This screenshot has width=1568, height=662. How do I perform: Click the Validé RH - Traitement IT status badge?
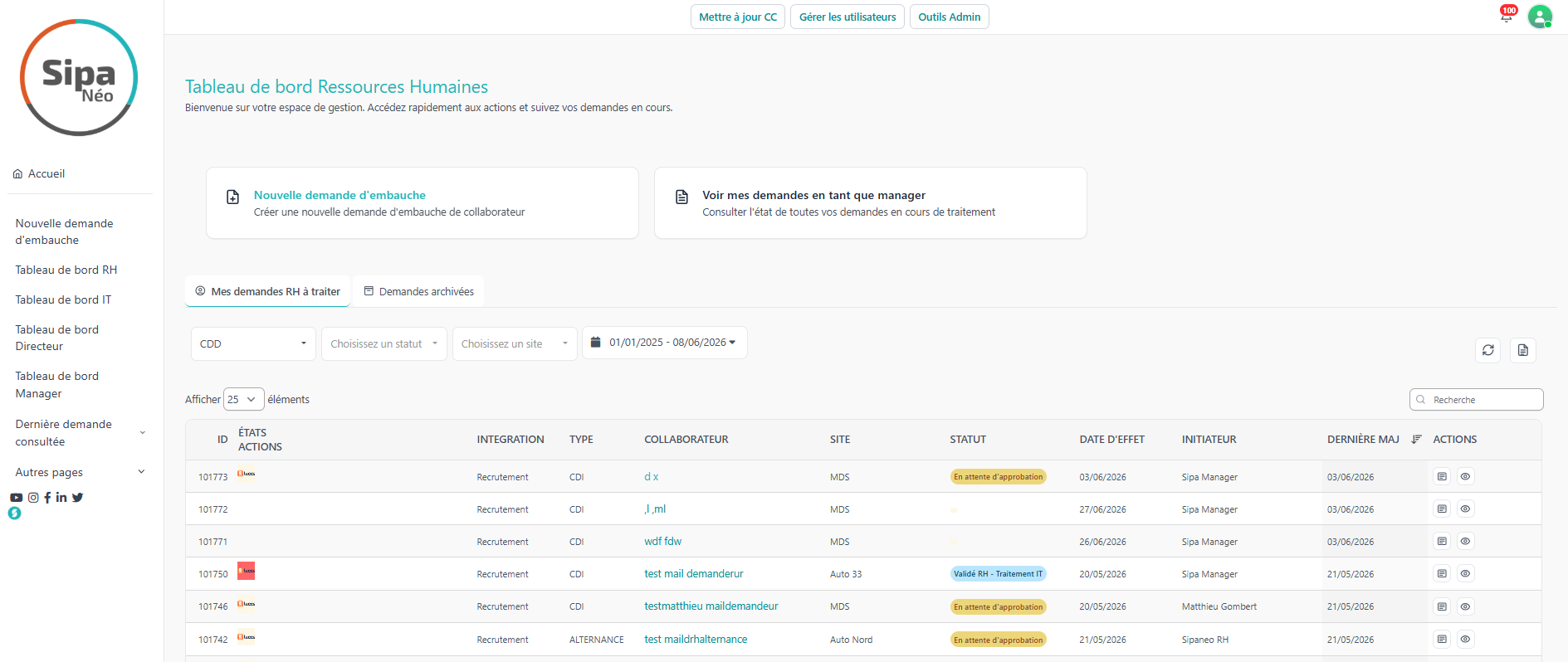[x=999, y=574]
